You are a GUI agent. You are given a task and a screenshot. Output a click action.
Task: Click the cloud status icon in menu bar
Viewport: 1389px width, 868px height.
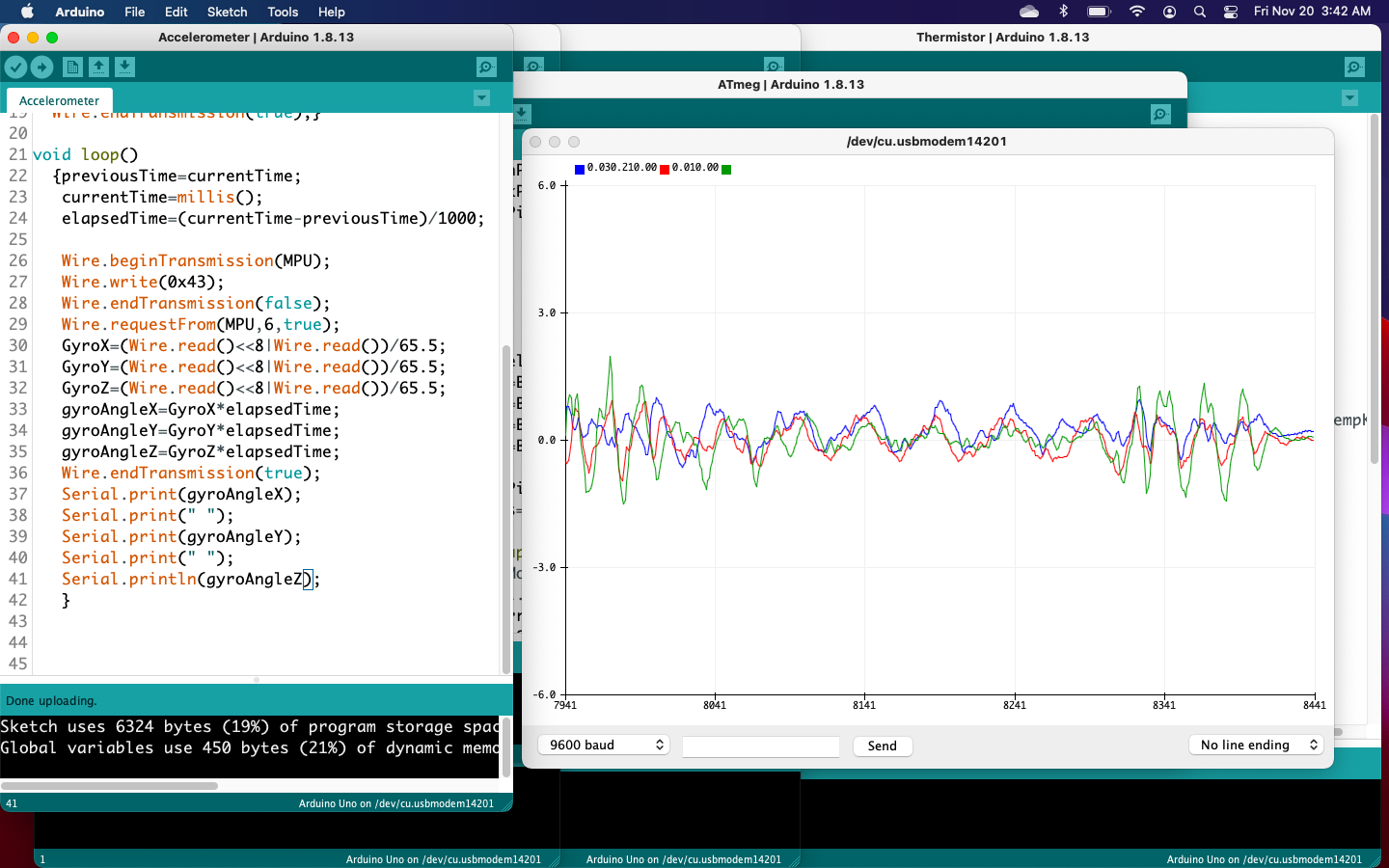pyautogui.click(x=1029, y=12)
